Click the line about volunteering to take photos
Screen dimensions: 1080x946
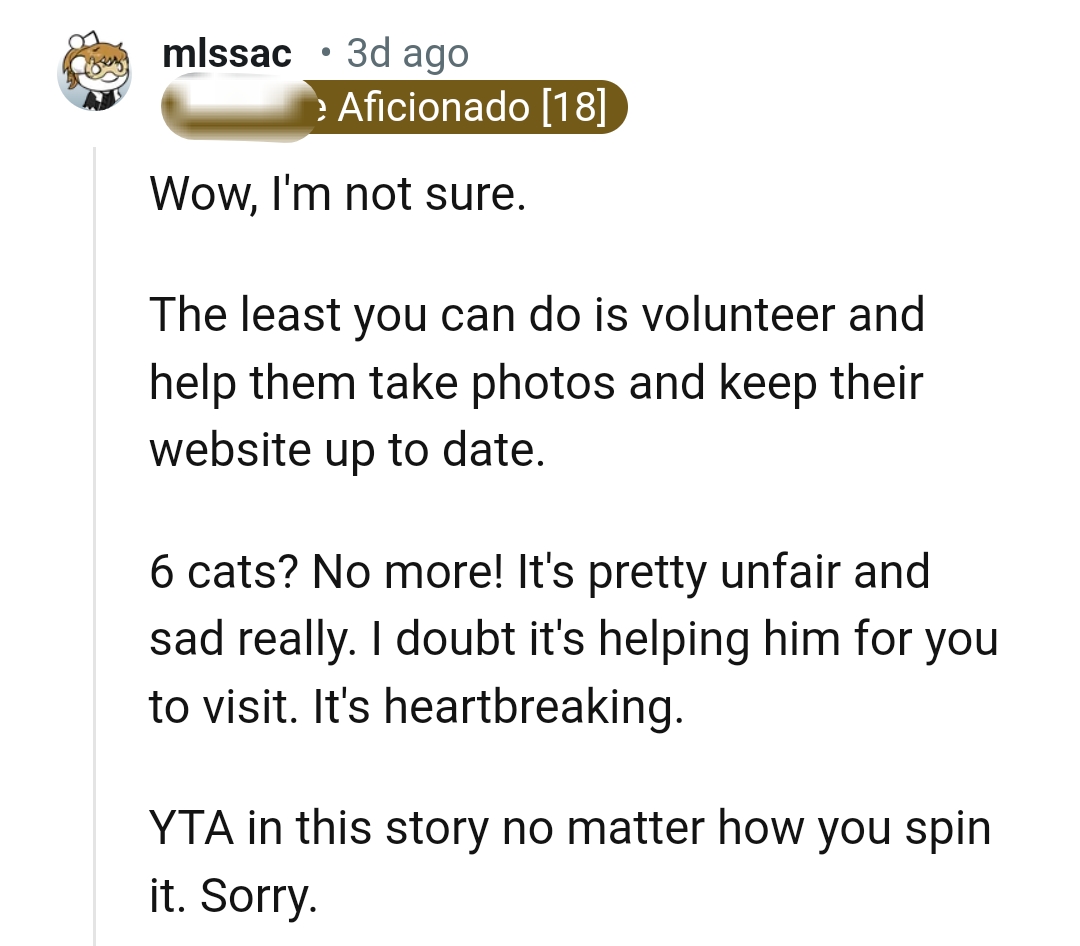click(537, 381)
